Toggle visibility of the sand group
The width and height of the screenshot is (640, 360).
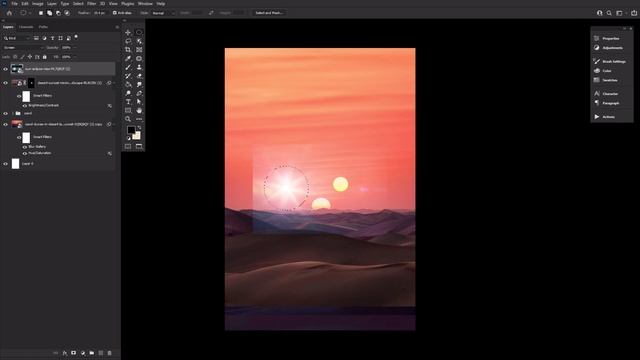click(x=5, y=113)
